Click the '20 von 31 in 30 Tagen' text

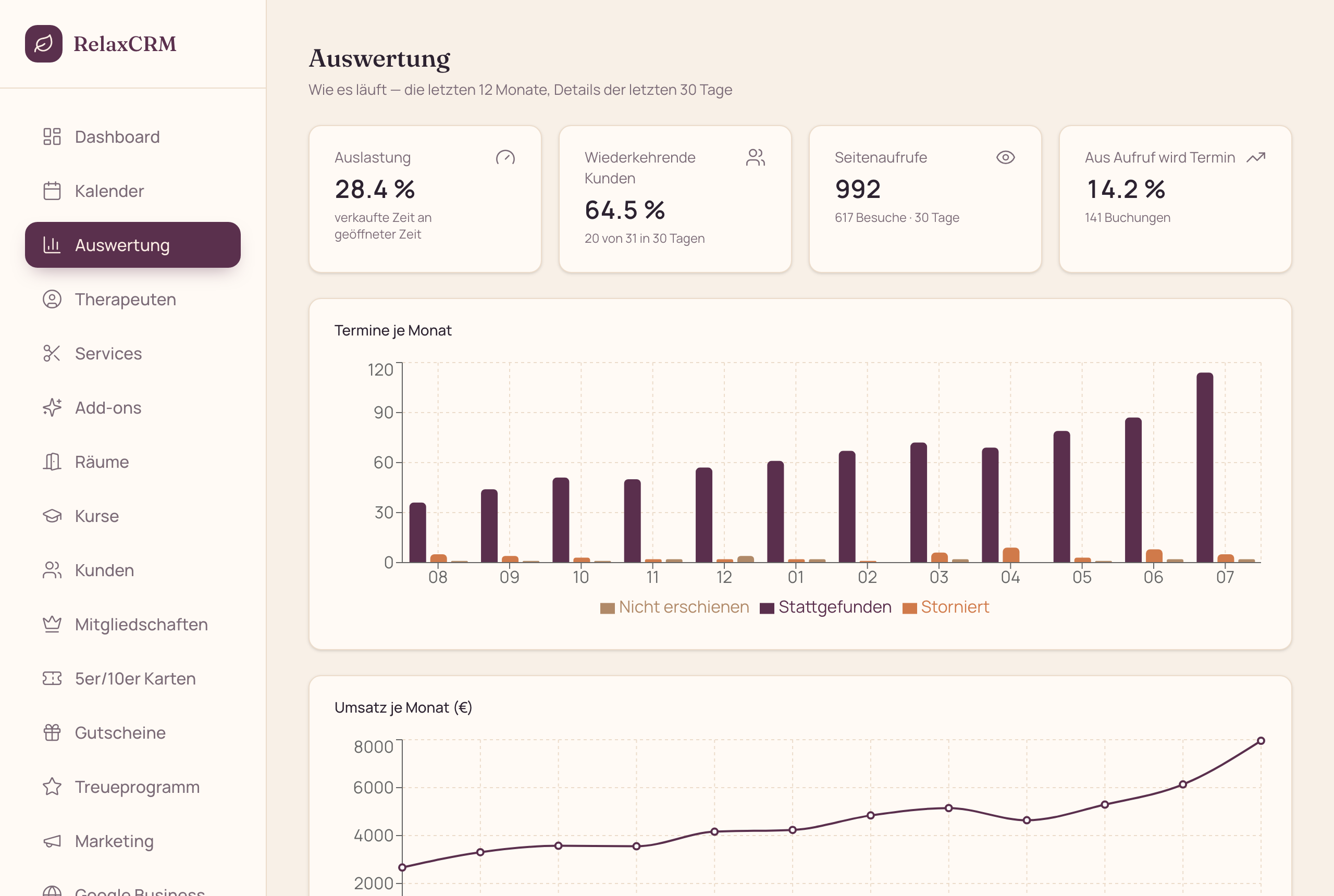pyautogui.click(x=645, y=238)
